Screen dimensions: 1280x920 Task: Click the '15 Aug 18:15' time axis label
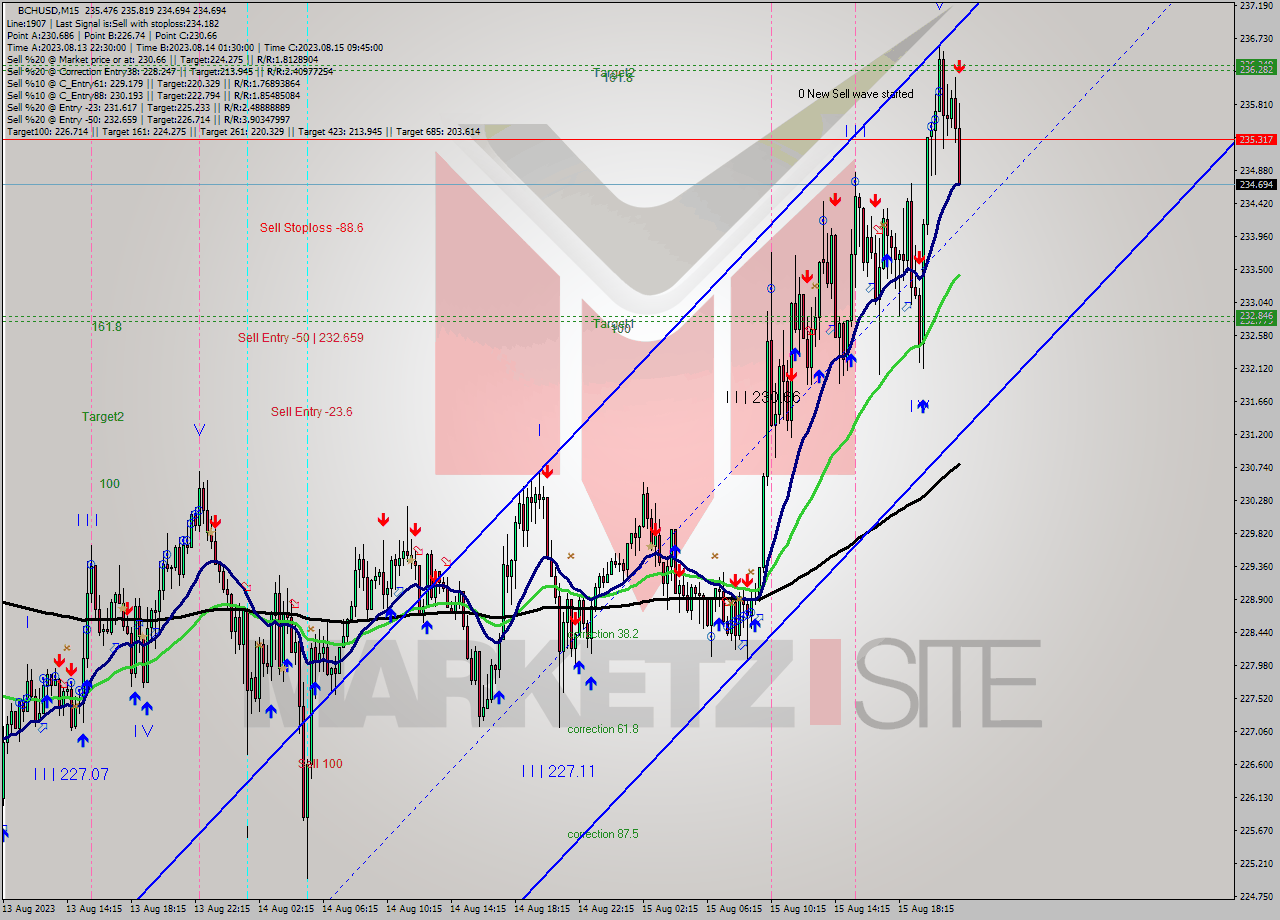926,909
